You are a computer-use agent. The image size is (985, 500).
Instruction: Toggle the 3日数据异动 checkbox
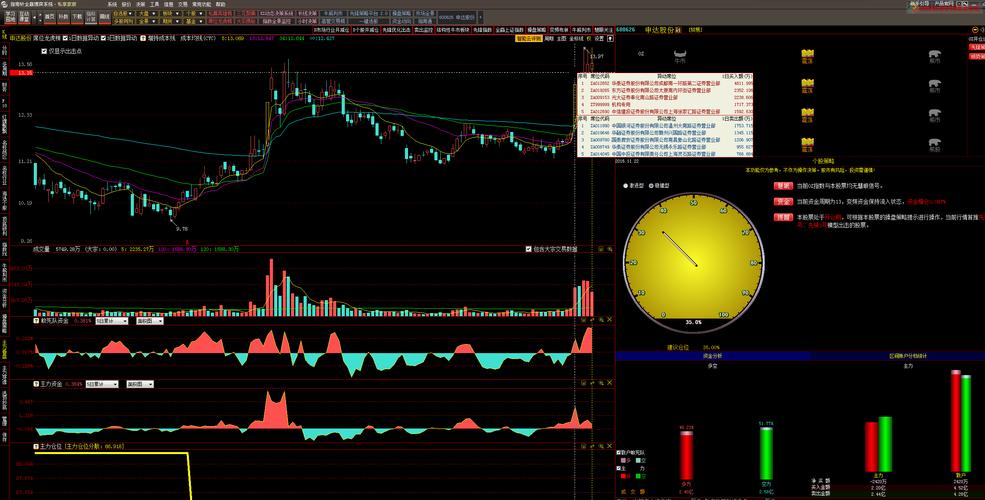pyautogui.click(x=104, y=38)
